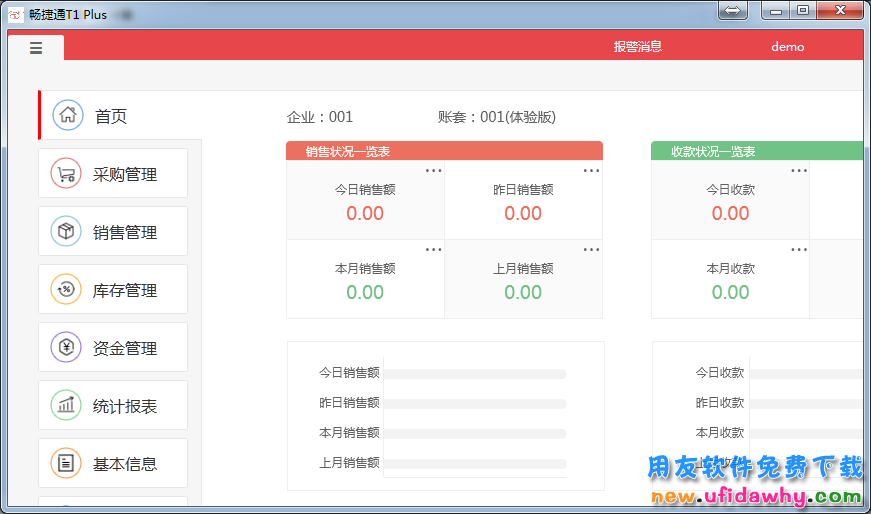Click the hamburger menu icon

(x=36, y=48)
